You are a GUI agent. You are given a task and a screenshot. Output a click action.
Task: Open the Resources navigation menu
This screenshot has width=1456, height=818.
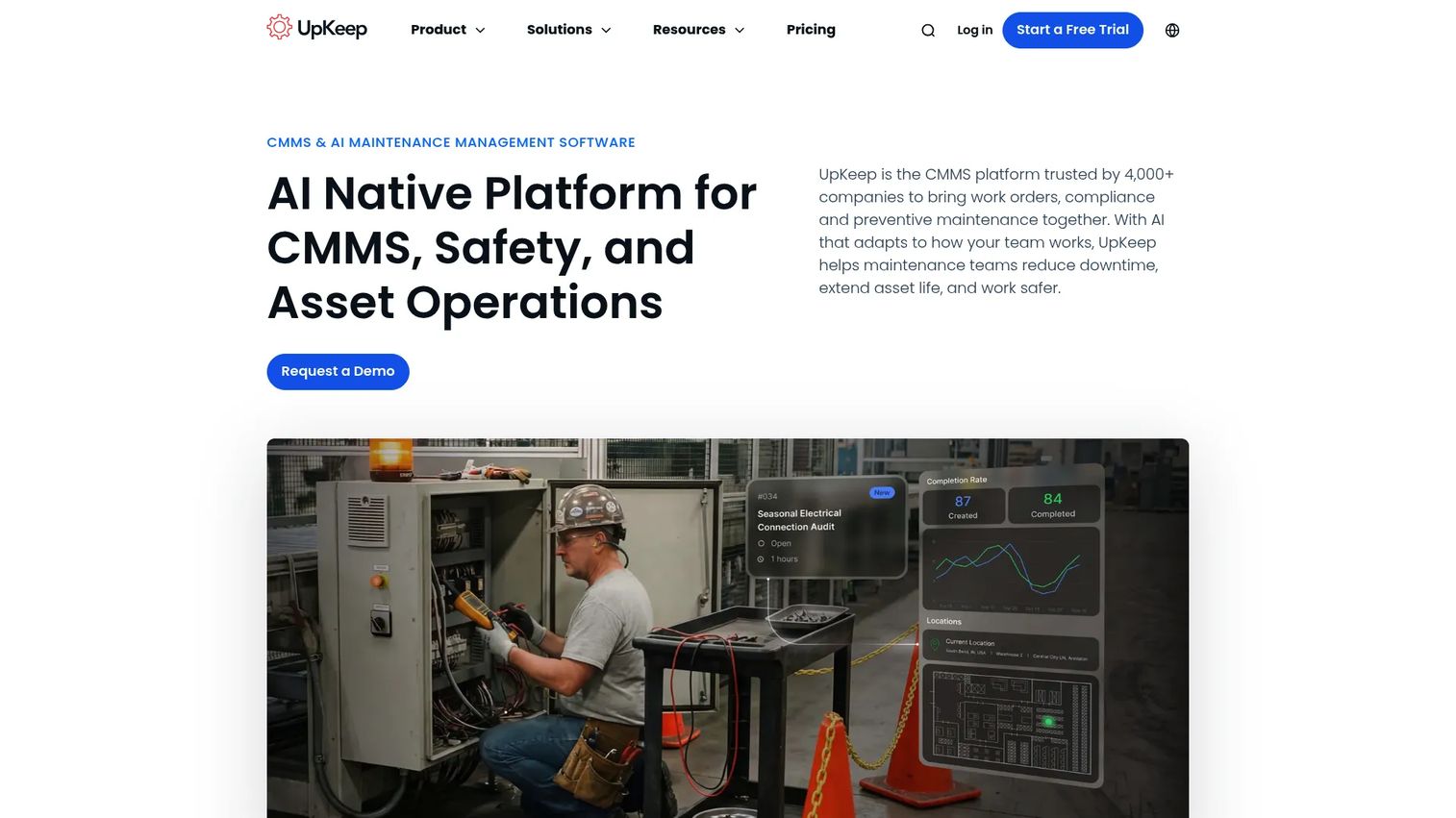[x=690, y=30]
